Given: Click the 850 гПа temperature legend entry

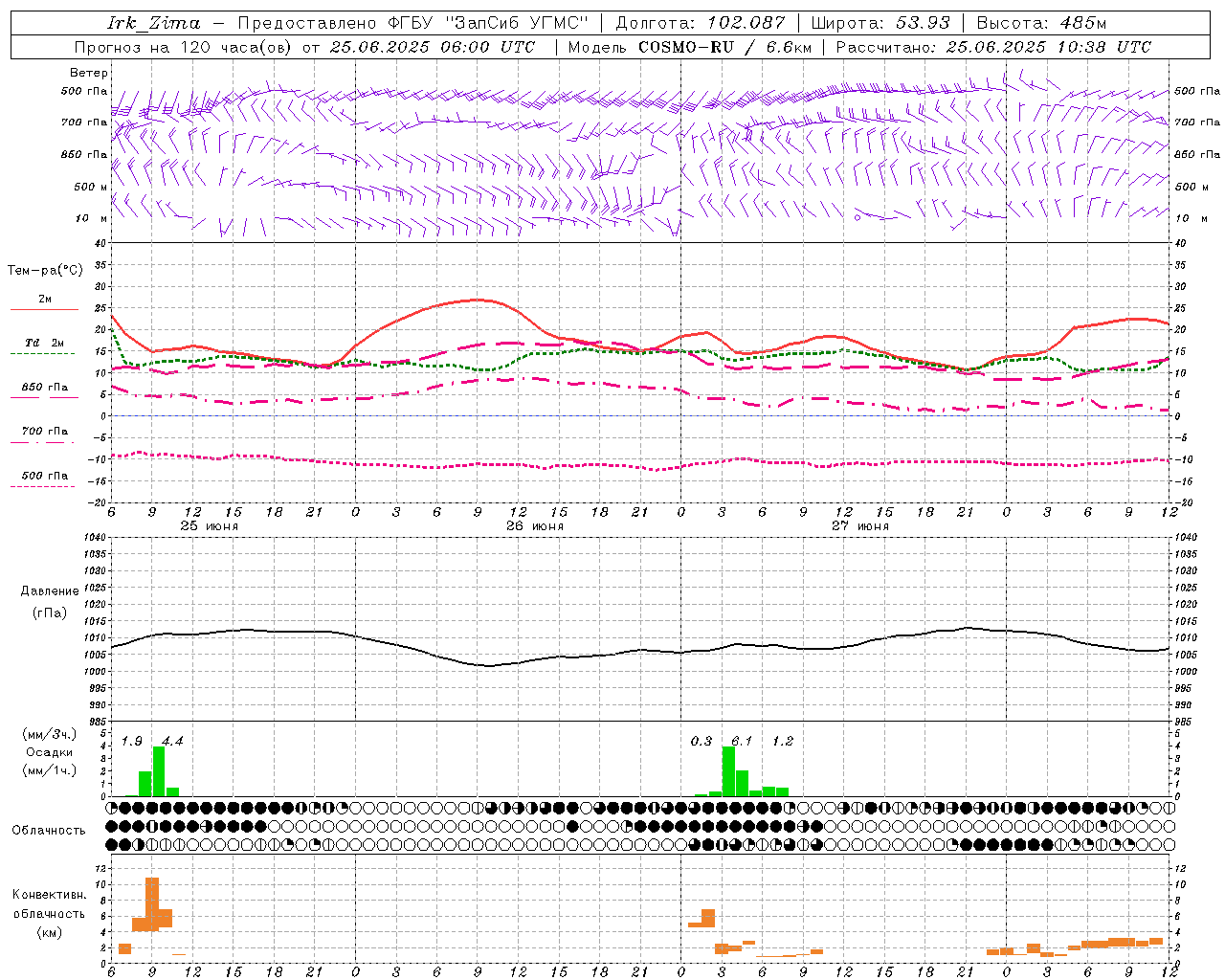Looking at the screenshot, I should [45, 387].
